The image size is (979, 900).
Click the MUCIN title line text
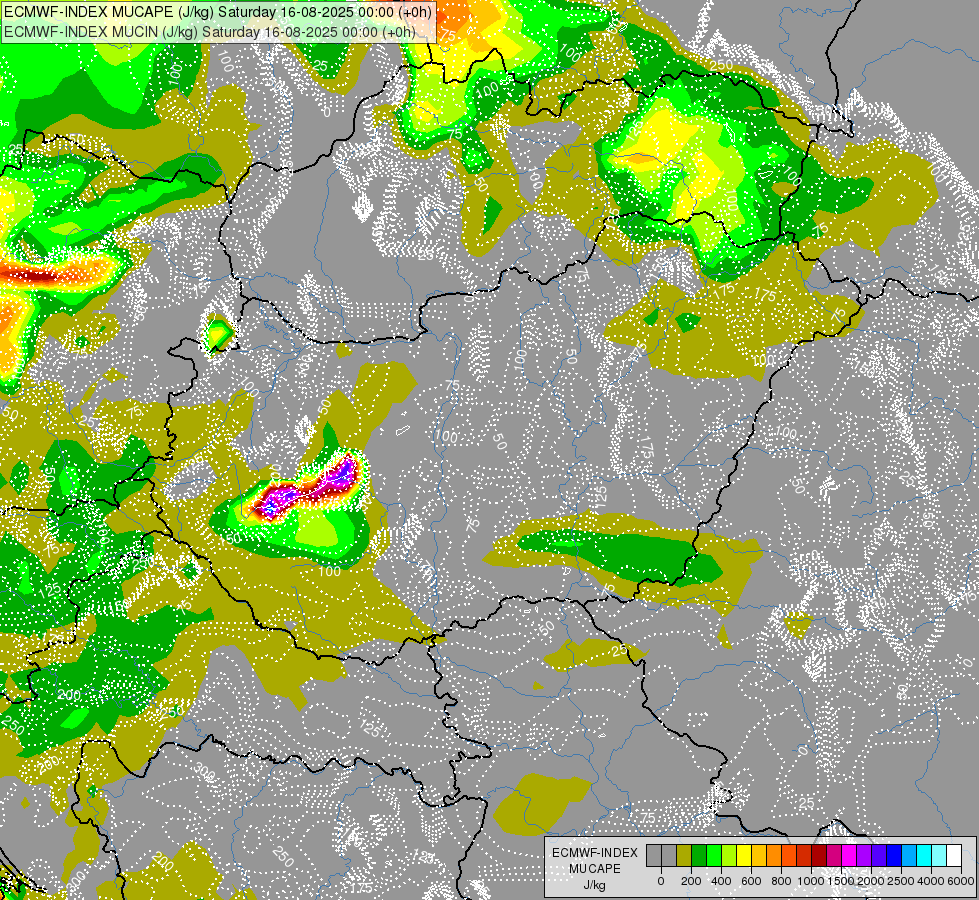[210, 32]
